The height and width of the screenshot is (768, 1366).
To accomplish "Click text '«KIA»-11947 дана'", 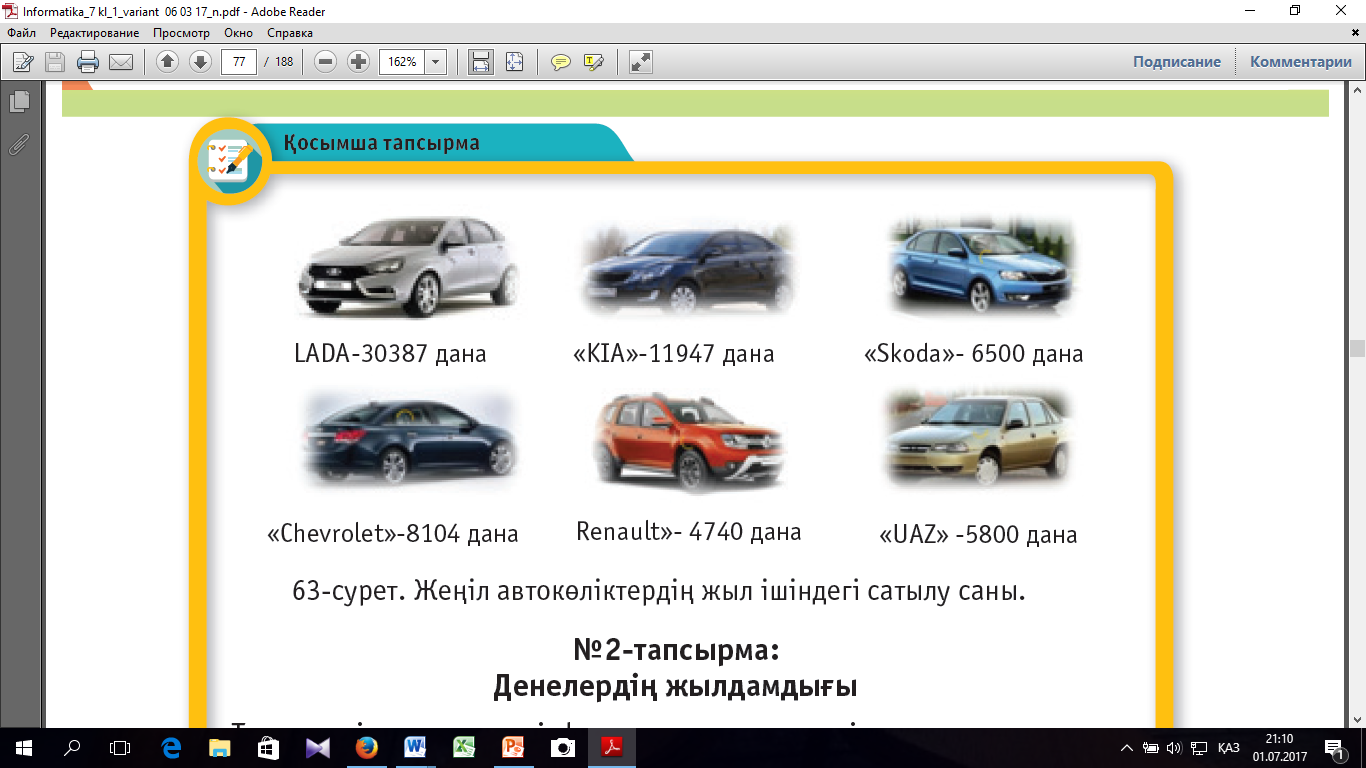I will tap(674, 353).
